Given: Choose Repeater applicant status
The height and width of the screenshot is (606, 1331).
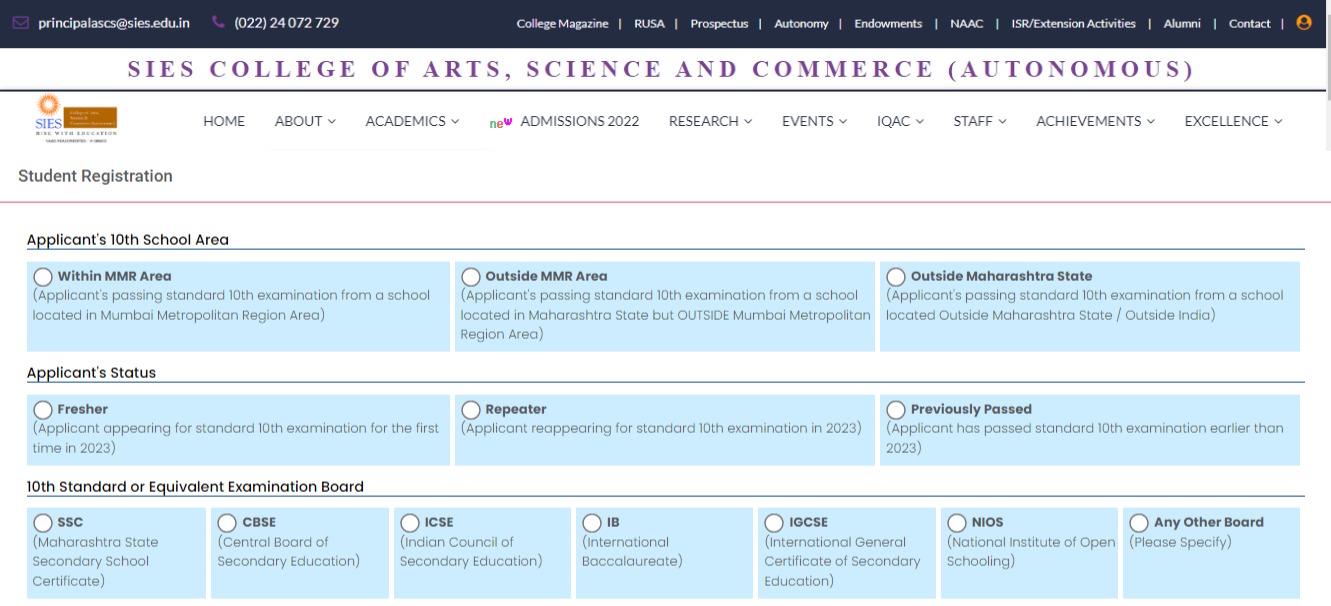Looking at the screenshot, I should 471,410.
